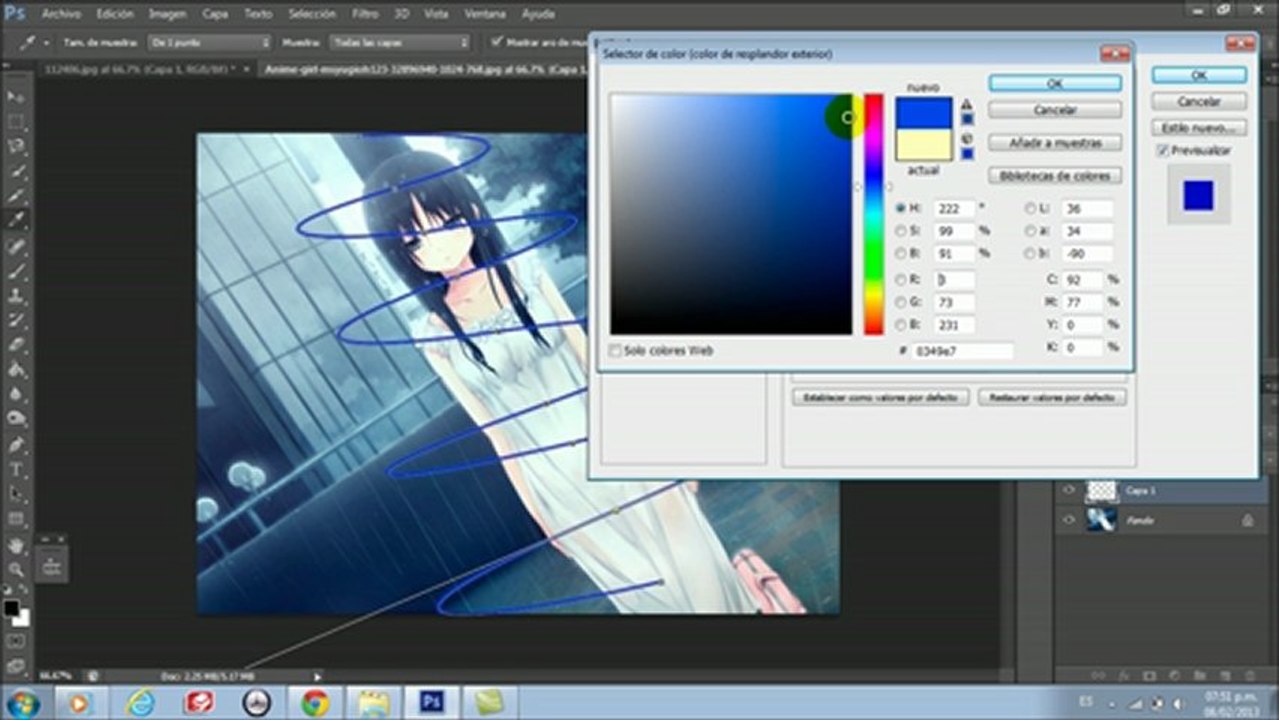The width and height of the screenshot is (1279, 720).
Task: Select the Lab 'a' radio button
Action: click(x=1031, y=231)
